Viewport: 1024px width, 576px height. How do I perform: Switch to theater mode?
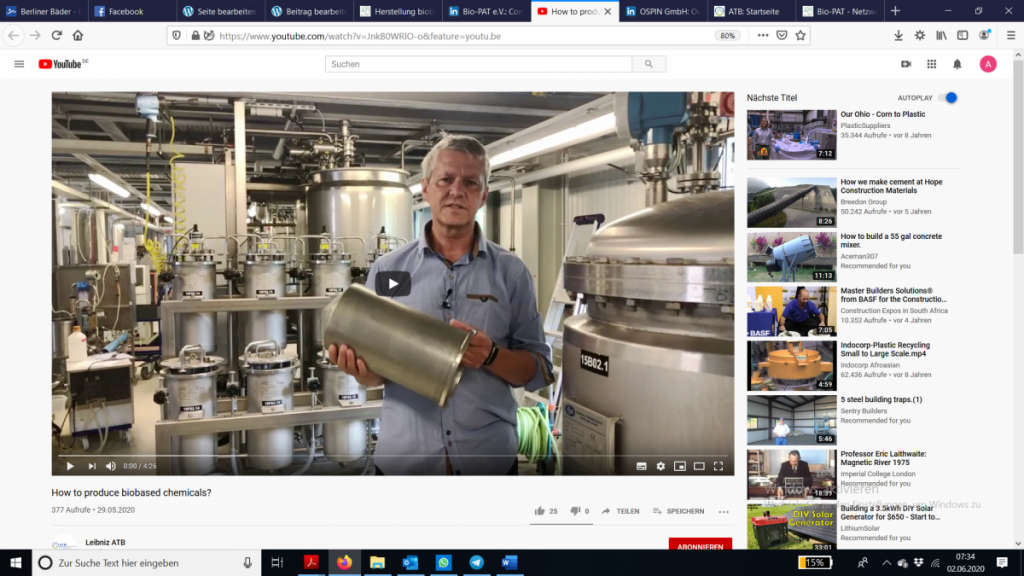click(x=699, y=466)
